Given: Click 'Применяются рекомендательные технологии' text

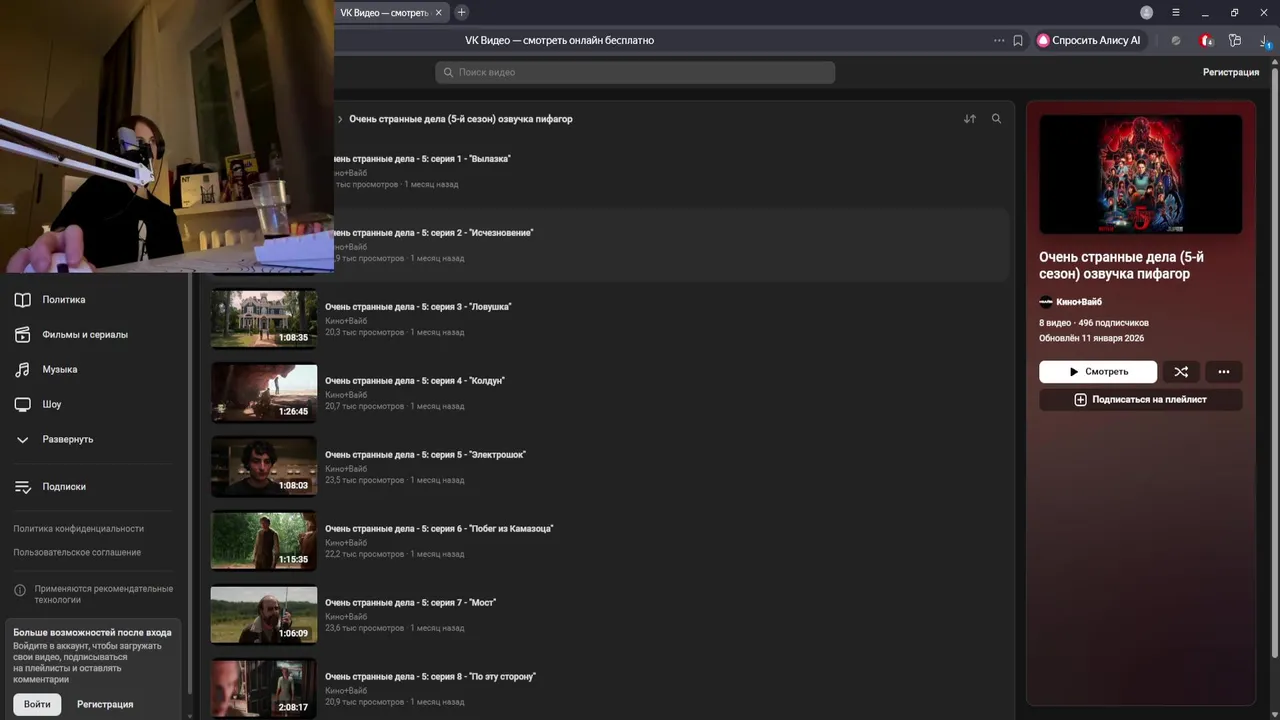Looking at the screenshot, I should pyautogui.click(x=104, y=595).
